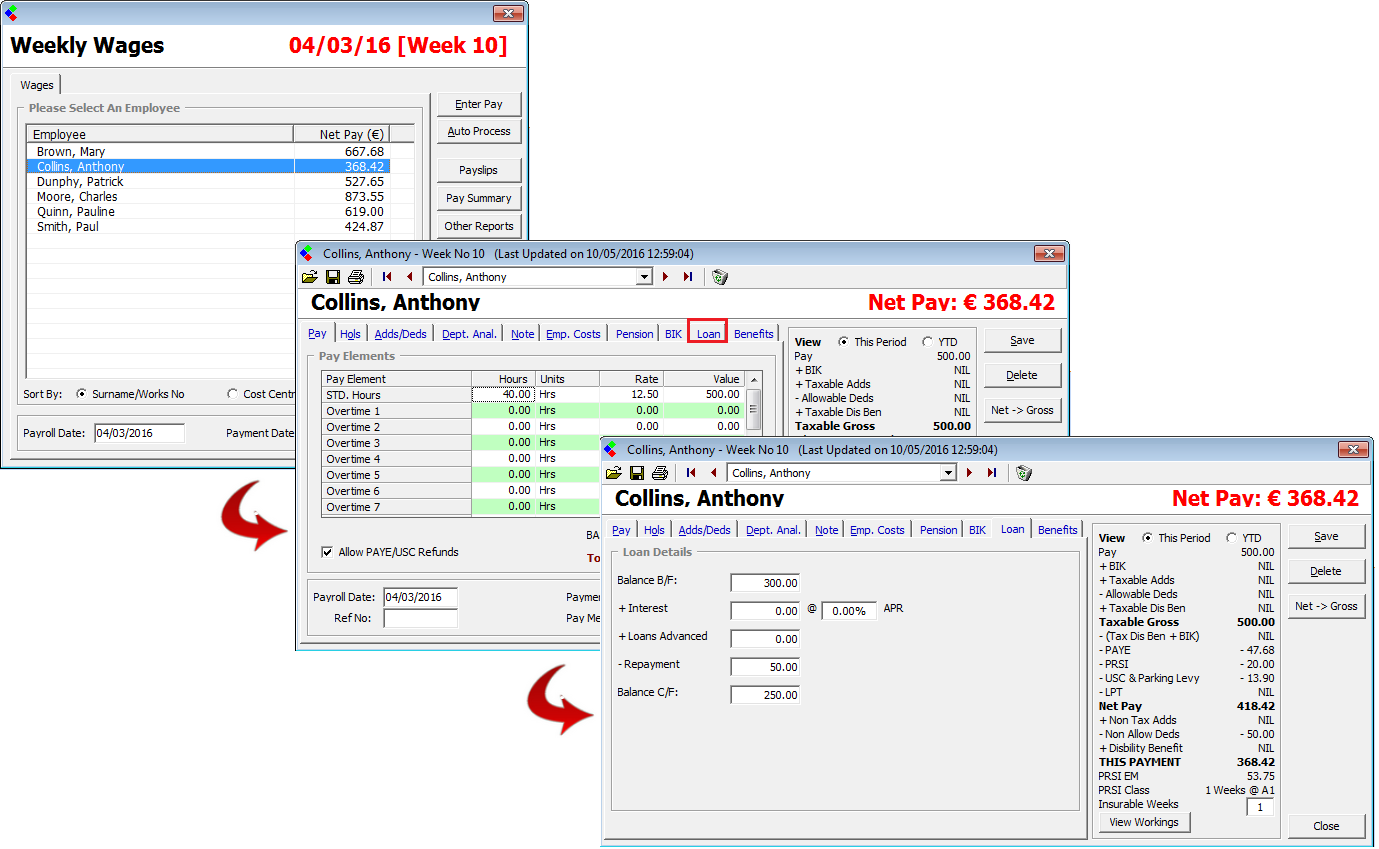Click the recycle bin icon in the Loan Details window

1023,473
